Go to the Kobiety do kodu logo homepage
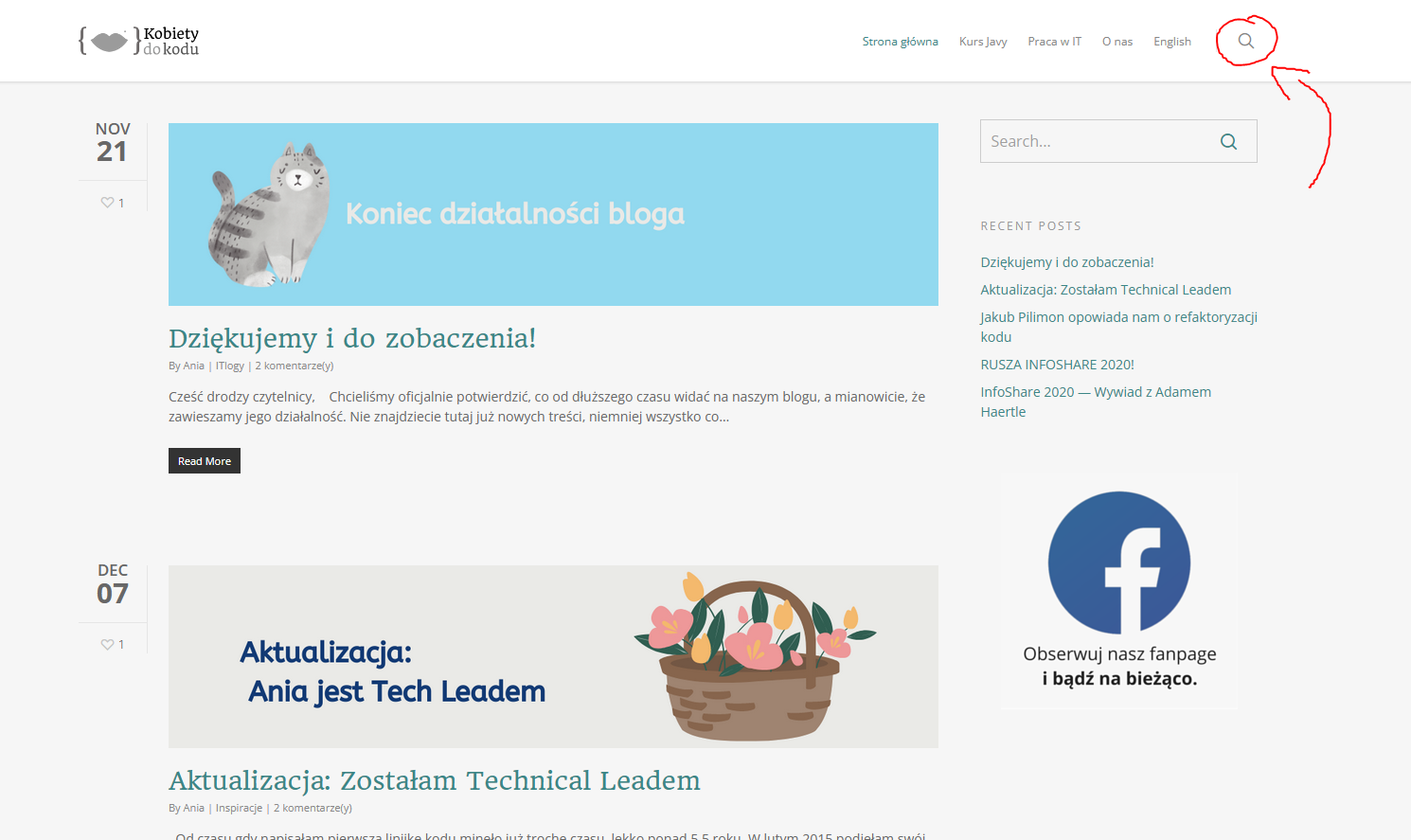Screen dimensions: 1411x840 139,41
